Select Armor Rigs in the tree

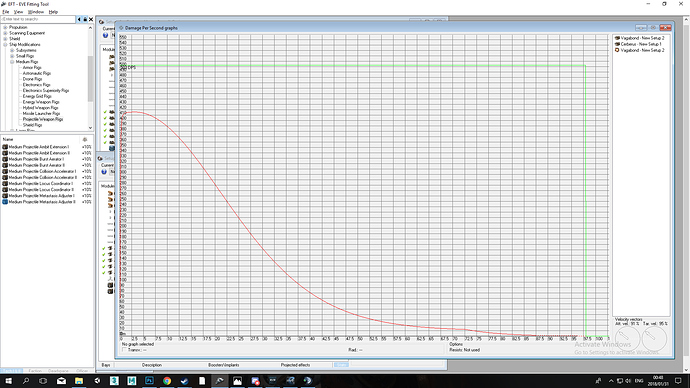(x=32, y=67)
